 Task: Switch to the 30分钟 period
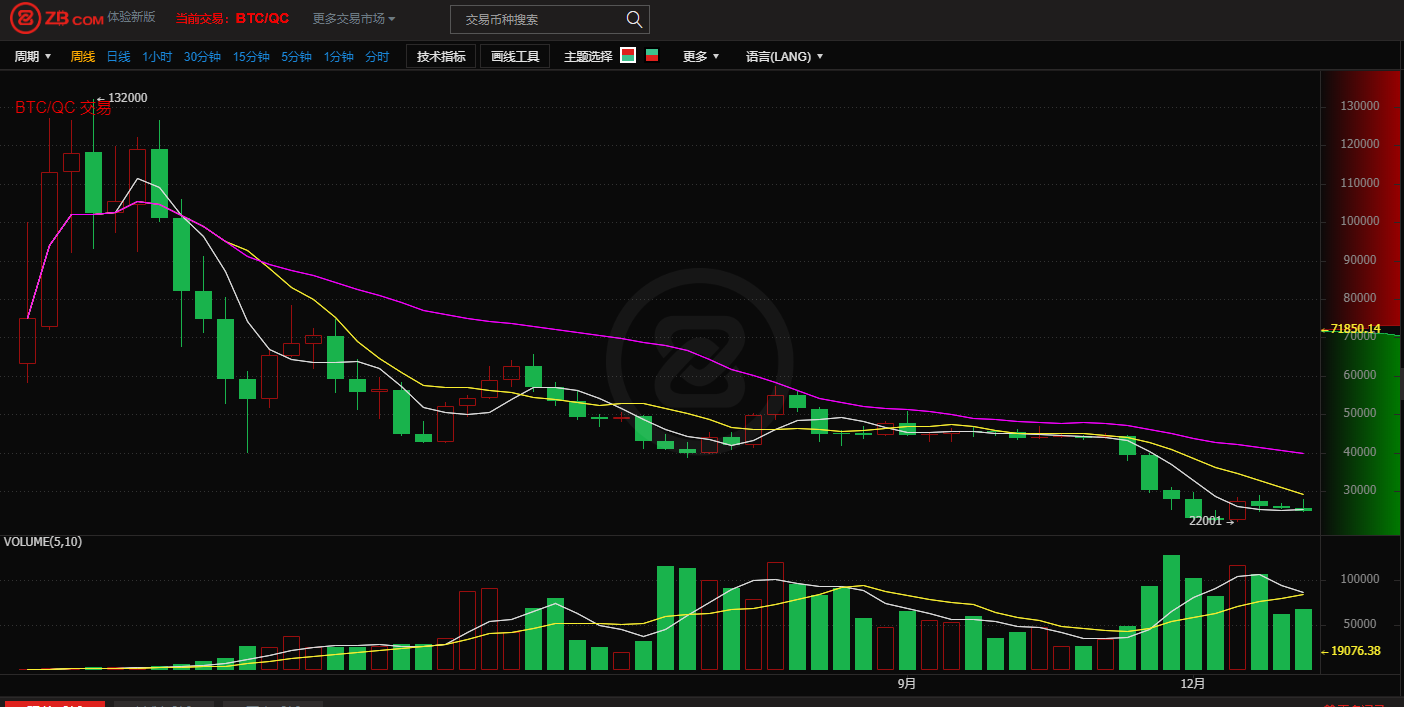(x=202, y=57)
